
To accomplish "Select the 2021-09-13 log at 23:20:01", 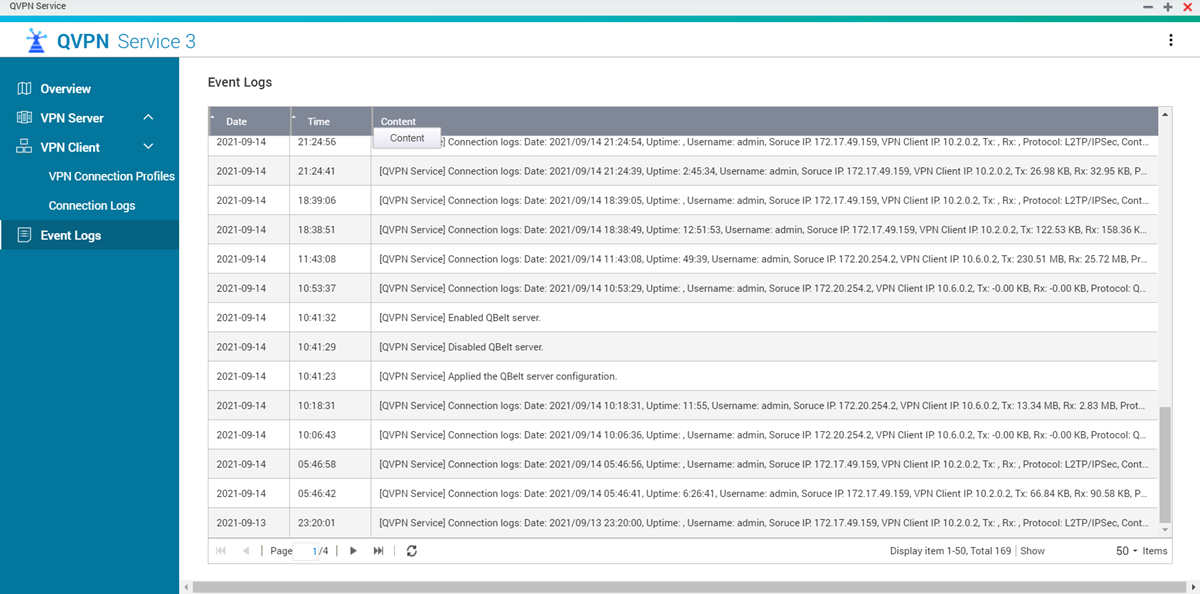I will click(683, 523).
